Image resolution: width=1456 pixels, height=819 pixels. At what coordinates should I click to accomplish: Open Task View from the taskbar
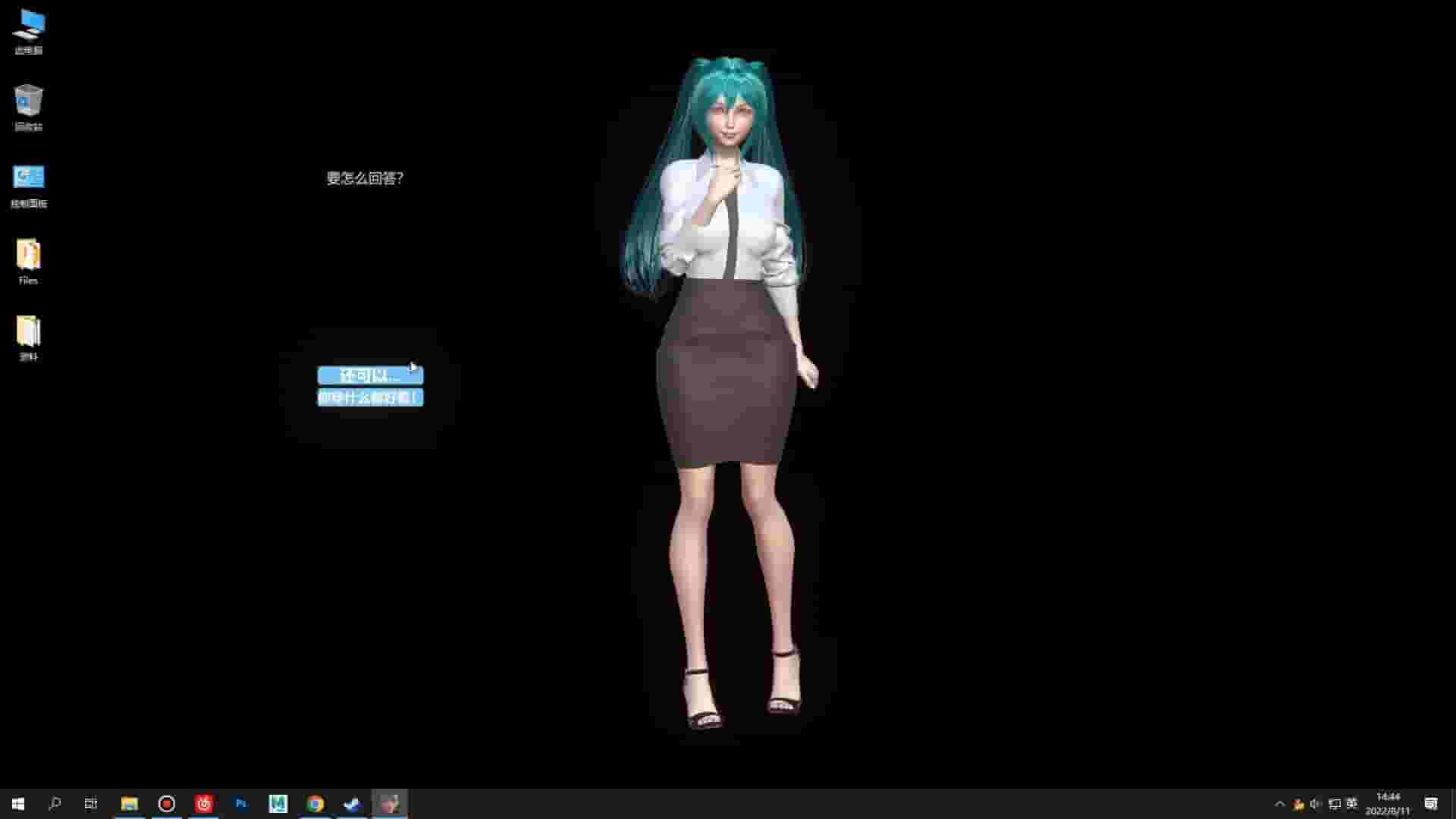click(90, 803)
